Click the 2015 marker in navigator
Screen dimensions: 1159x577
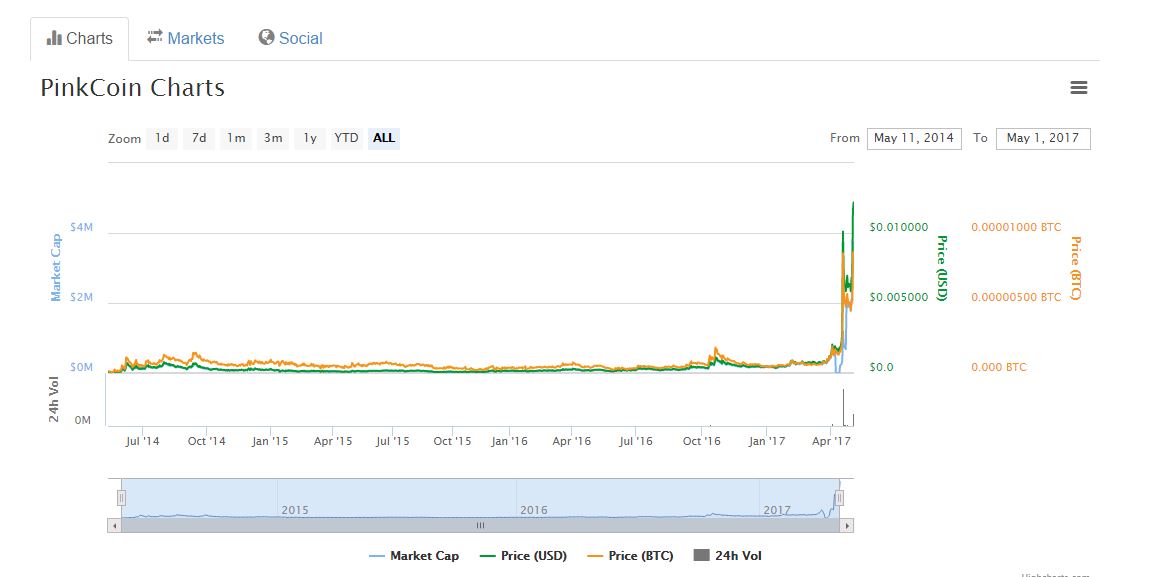tap(295, 511)
